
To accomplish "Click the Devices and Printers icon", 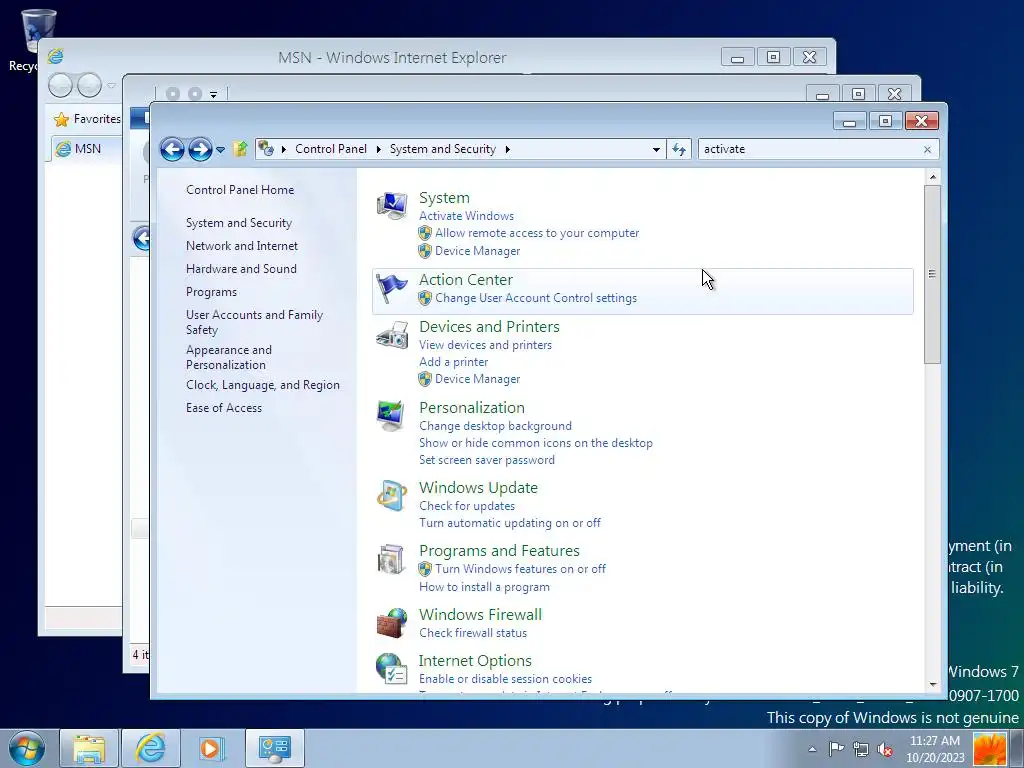I will (392, 334).
